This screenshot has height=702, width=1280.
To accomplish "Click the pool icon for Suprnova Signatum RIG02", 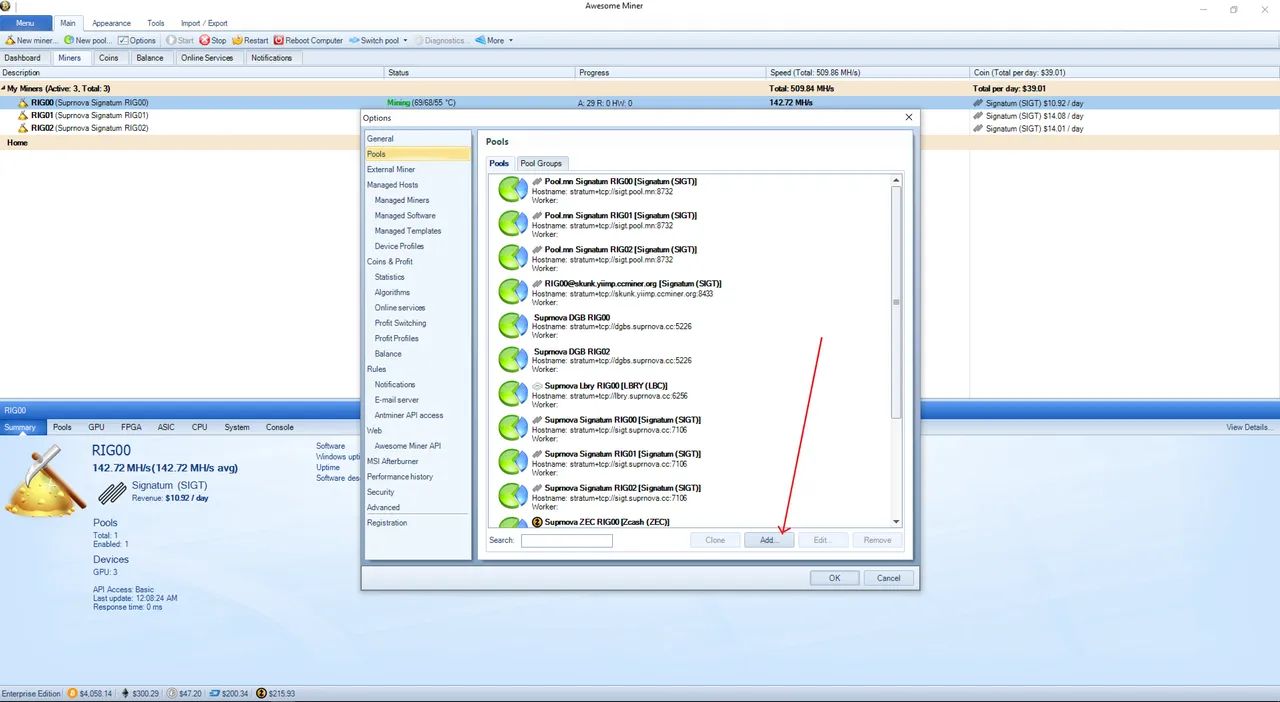I will point(513,496).
